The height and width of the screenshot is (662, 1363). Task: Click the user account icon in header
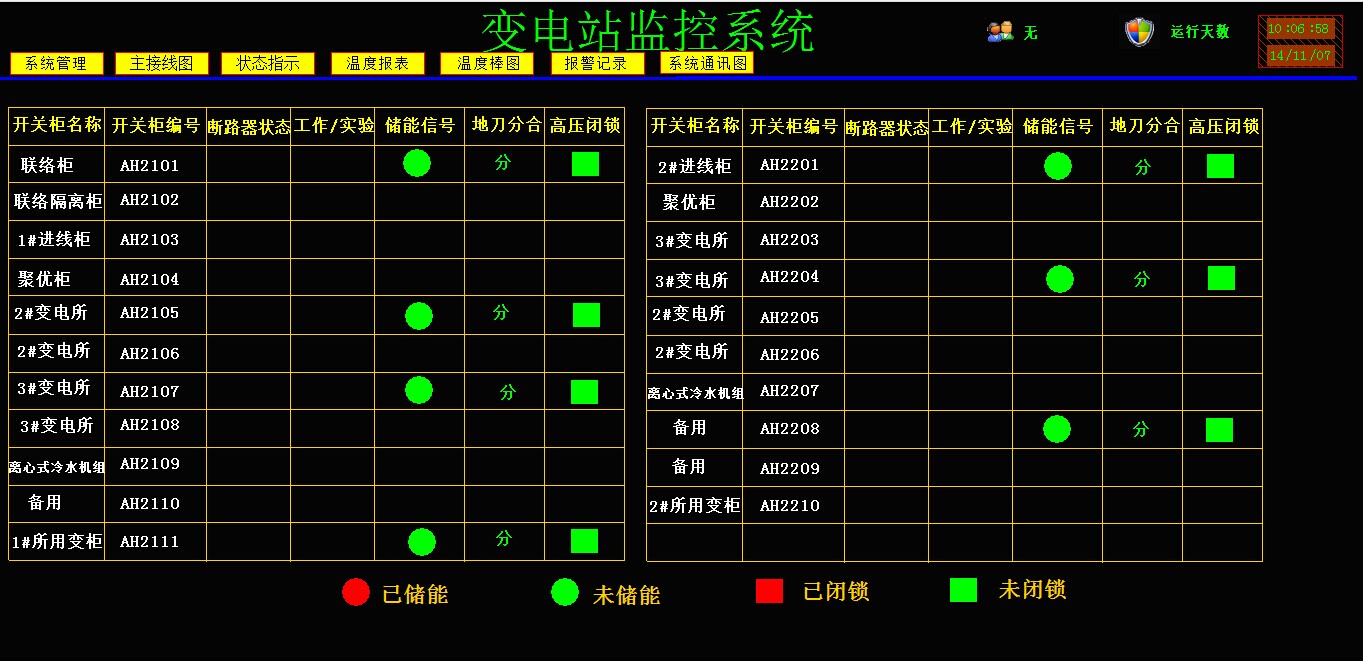pyautogui.click(x=1000, y=32)
